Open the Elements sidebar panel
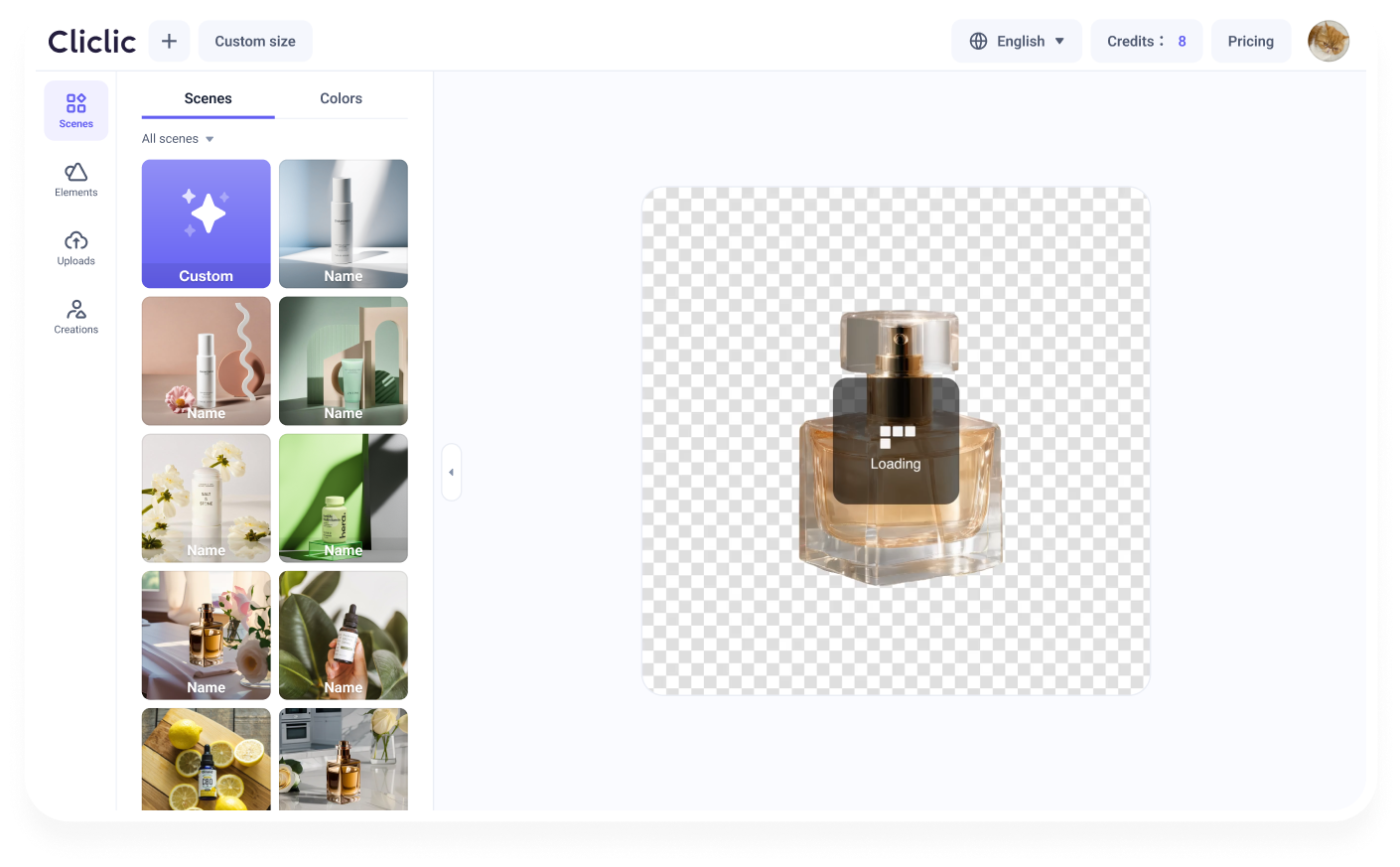Viewport: 1400px width, 867px height. coord(76,179)
